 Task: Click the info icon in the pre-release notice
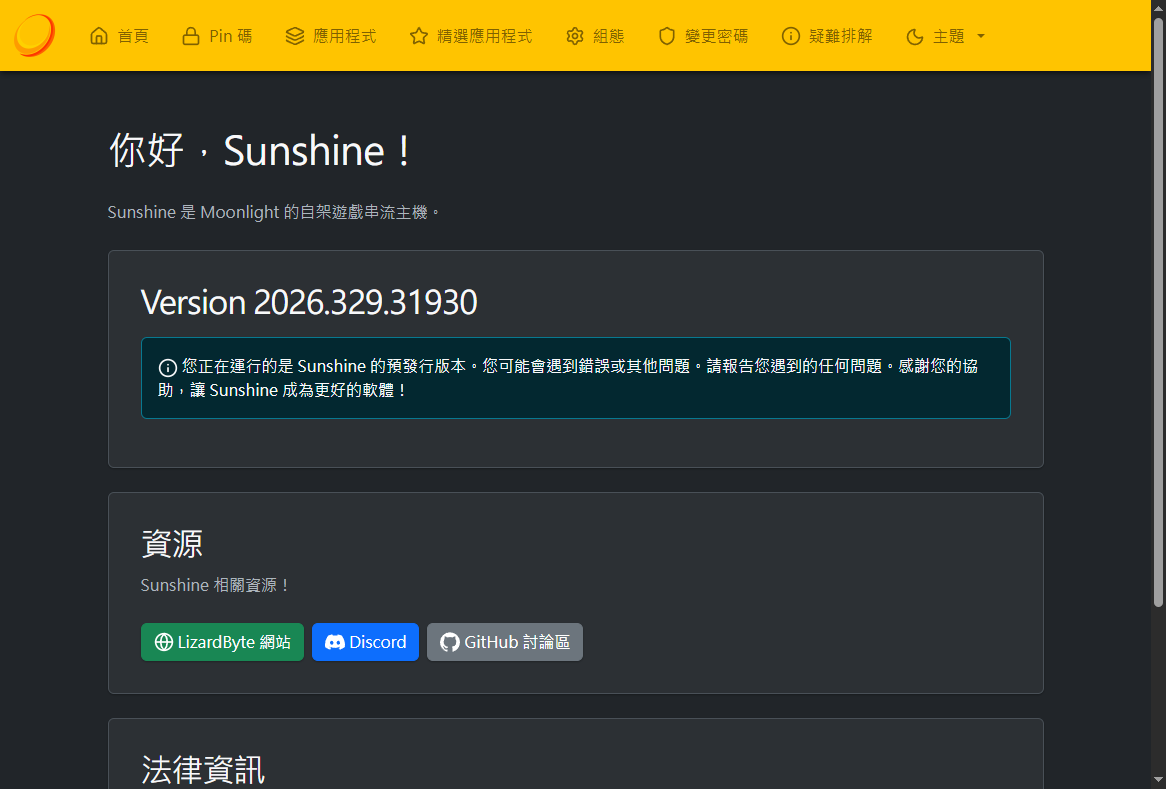coord(167,367)
